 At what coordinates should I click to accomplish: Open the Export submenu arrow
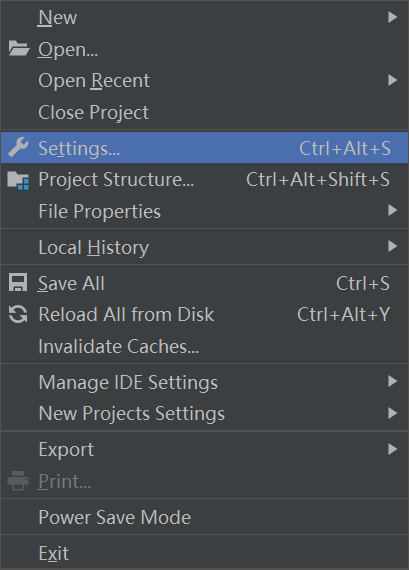[392, 449]
